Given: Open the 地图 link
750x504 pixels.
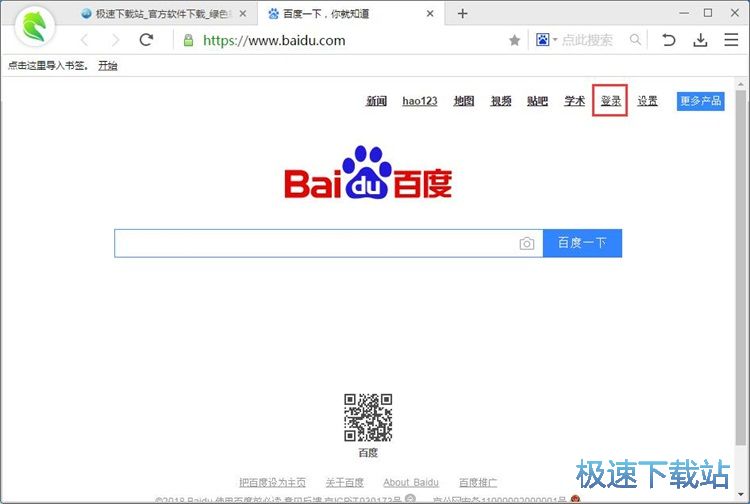Looking at the screenshot, I should [x=464, y=101].
